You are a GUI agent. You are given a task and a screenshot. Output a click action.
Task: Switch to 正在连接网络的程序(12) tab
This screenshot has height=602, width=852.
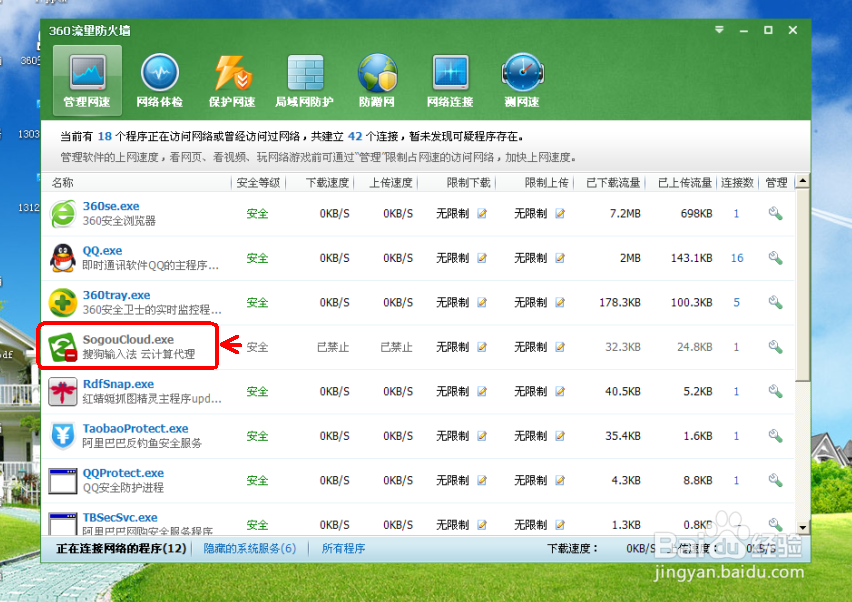coord(121,549)
